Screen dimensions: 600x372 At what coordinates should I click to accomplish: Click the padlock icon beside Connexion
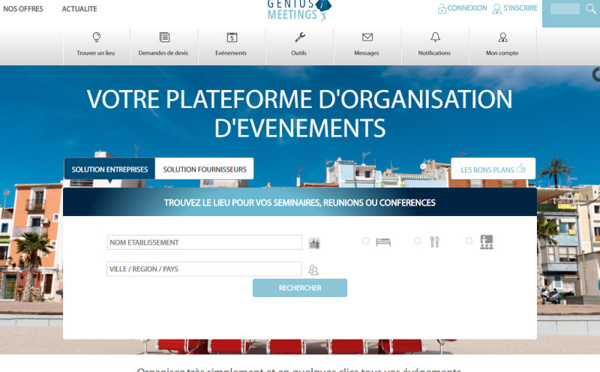coord(442,9)
